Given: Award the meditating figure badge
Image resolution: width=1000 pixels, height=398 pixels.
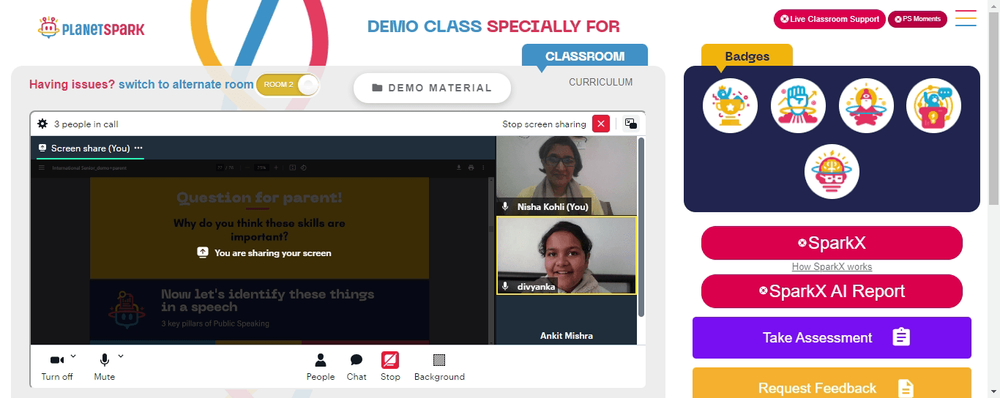Looking at the screenshot, I should click(866, 106).
